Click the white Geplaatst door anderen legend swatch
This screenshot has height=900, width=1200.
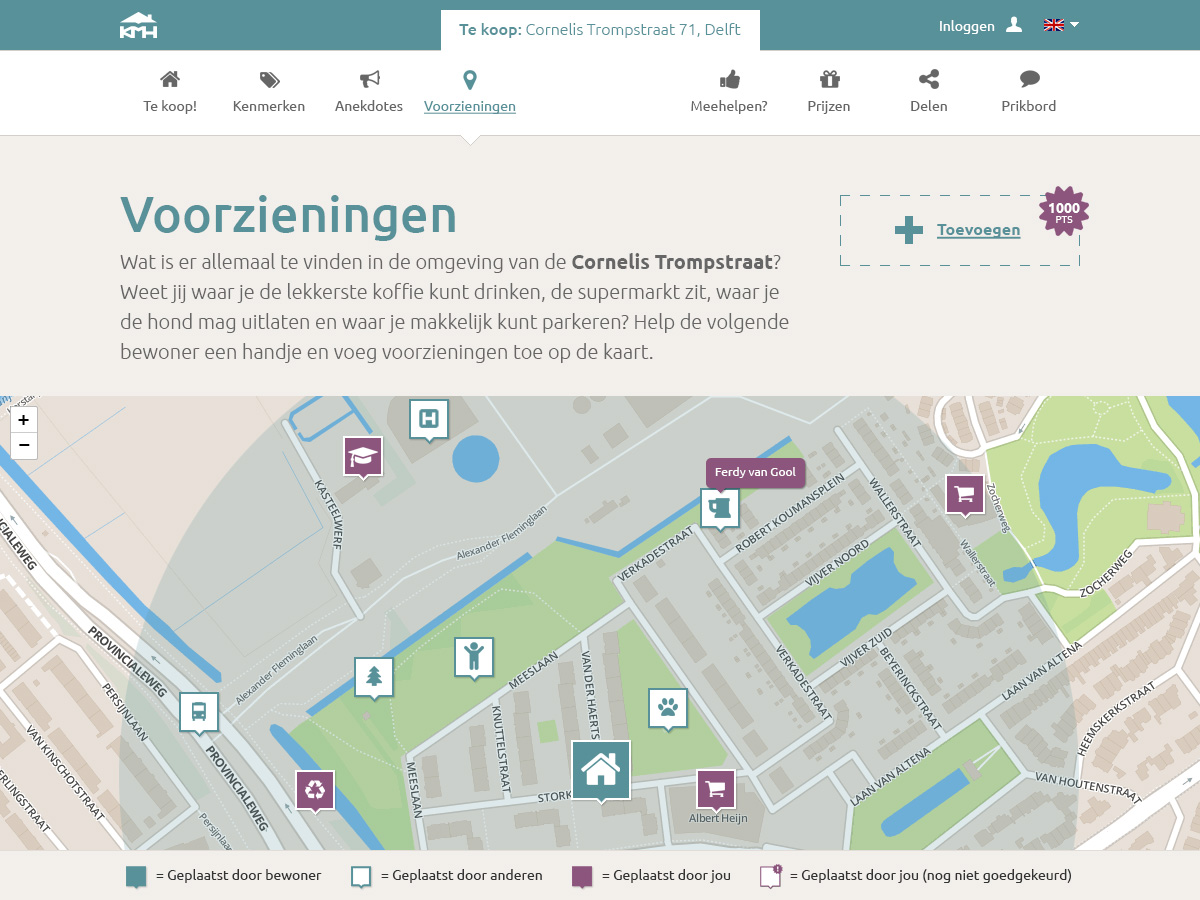pyautogui.click(x=361, y=877)
